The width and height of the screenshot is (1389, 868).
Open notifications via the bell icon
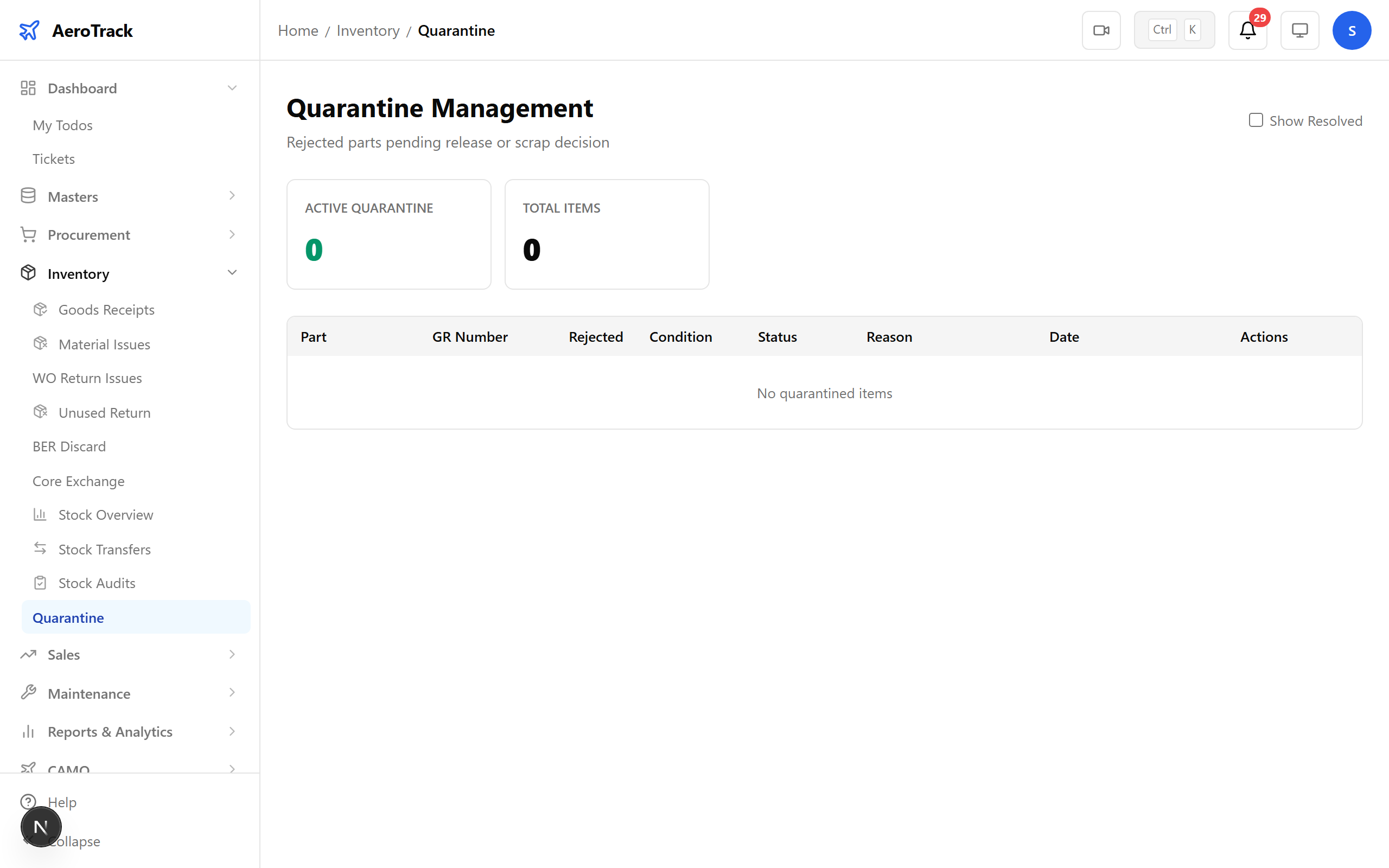1247,30
